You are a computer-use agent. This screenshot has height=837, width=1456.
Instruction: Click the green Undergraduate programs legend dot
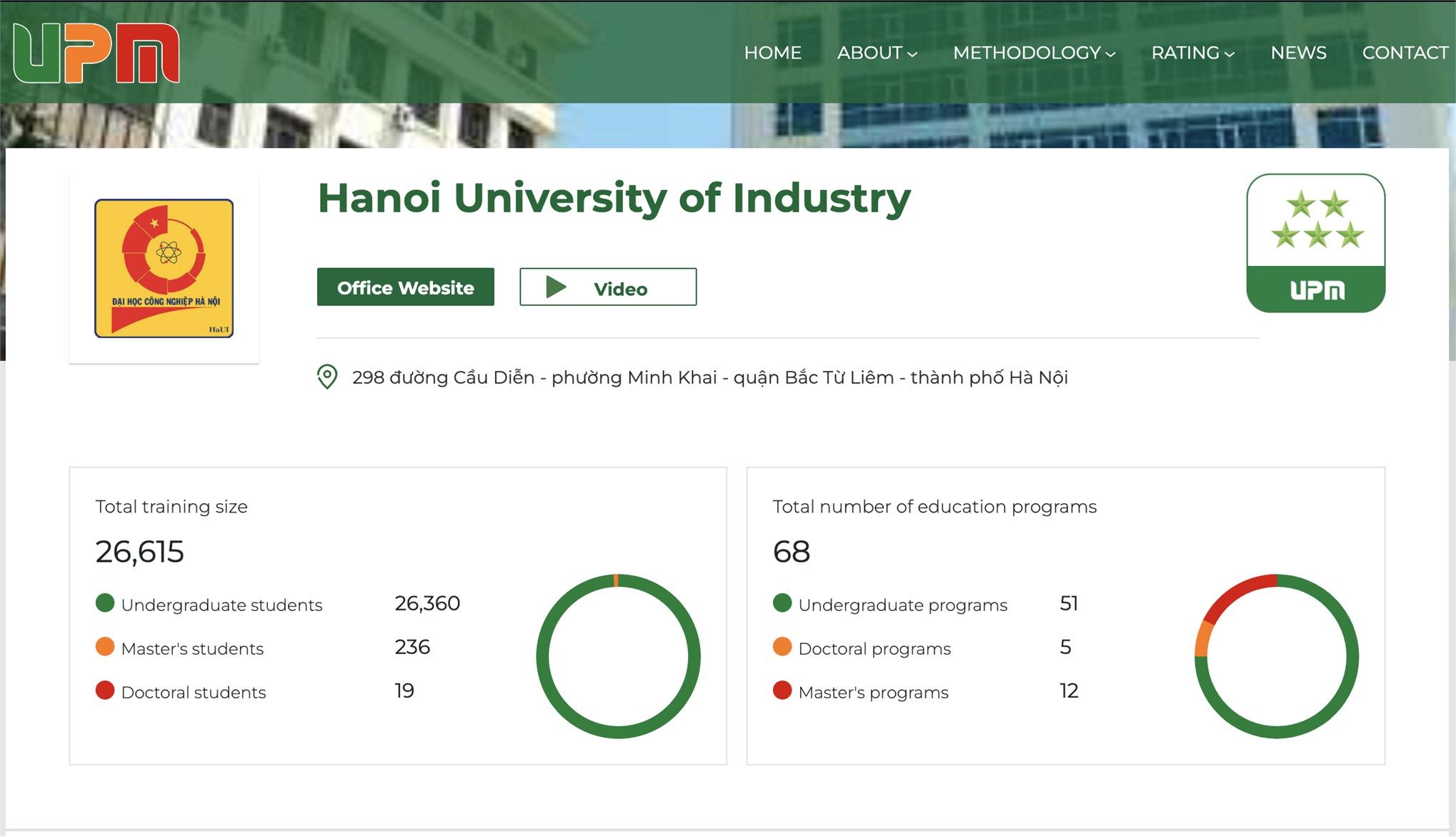click(782, 603)
